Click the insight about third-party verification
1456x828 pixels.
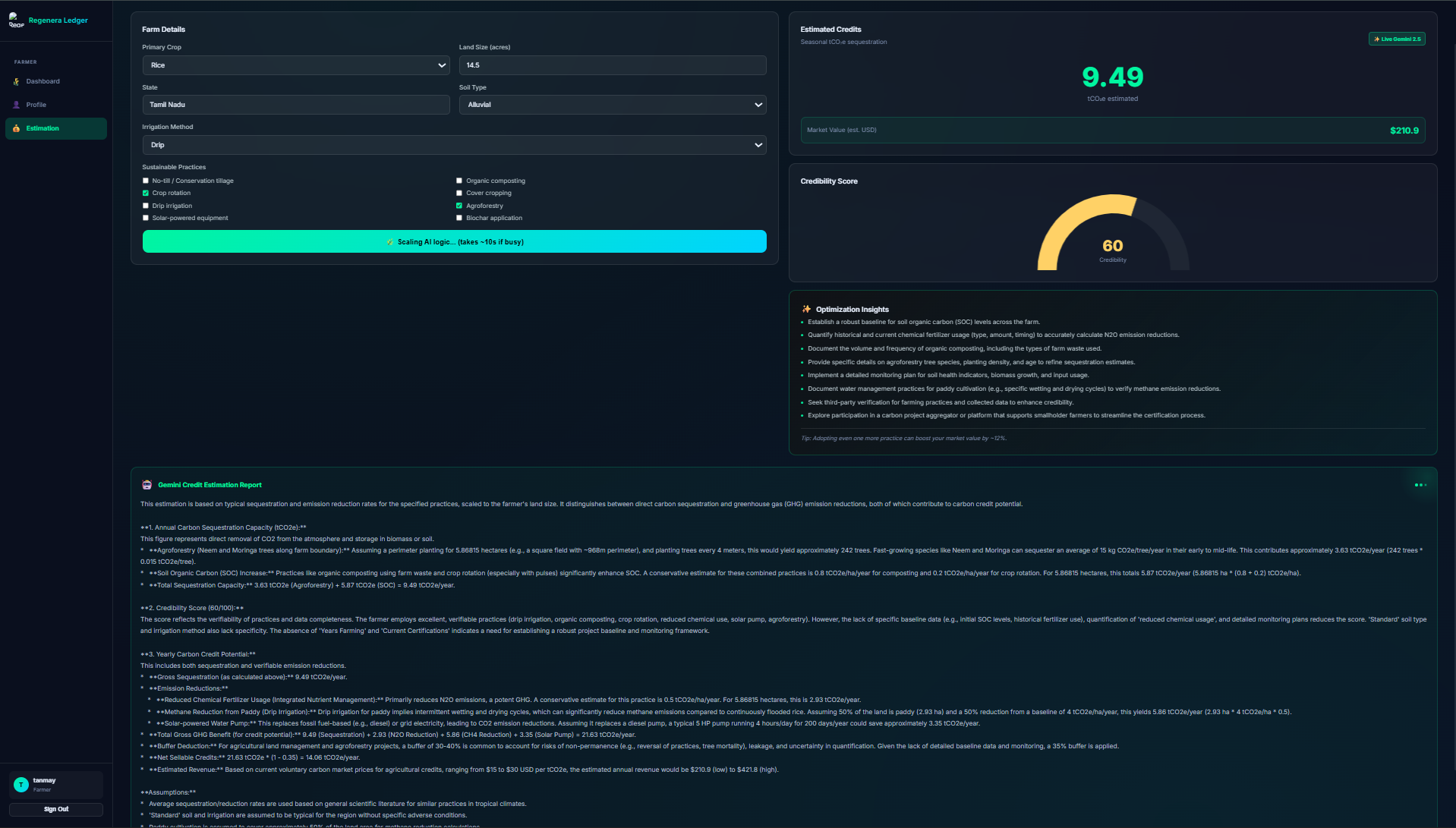[x=941, y=402]
